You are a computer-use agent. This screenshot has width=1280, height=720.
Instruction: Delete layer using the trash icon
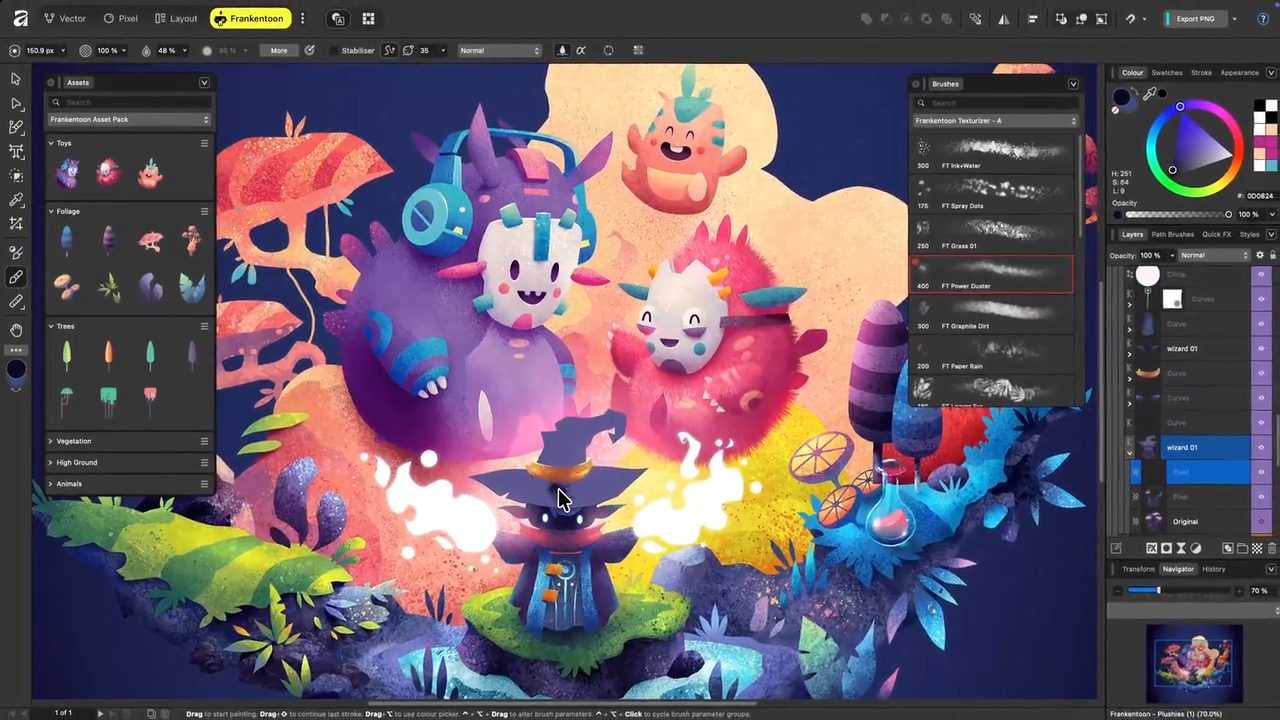click(x=1272, y=548)
